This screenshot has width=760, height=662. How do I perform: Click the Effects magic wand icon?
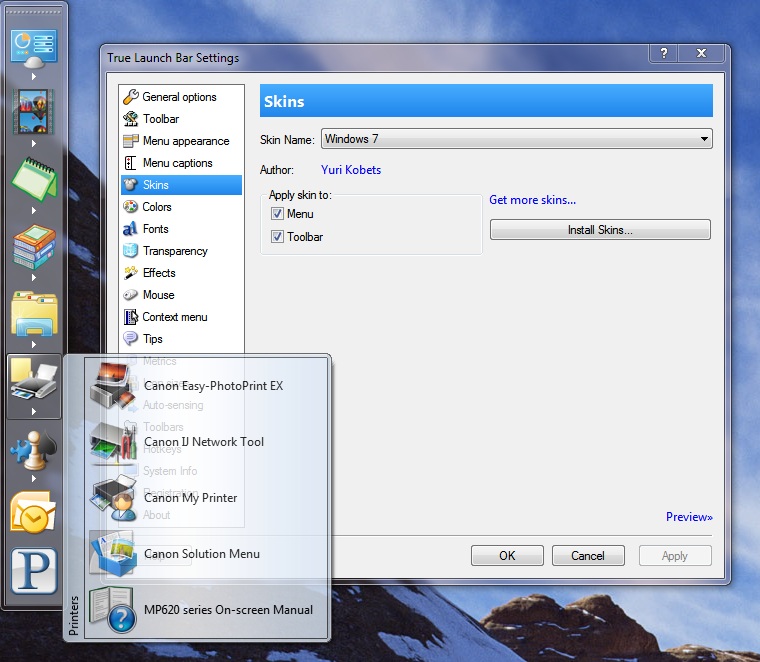(130, 273)
